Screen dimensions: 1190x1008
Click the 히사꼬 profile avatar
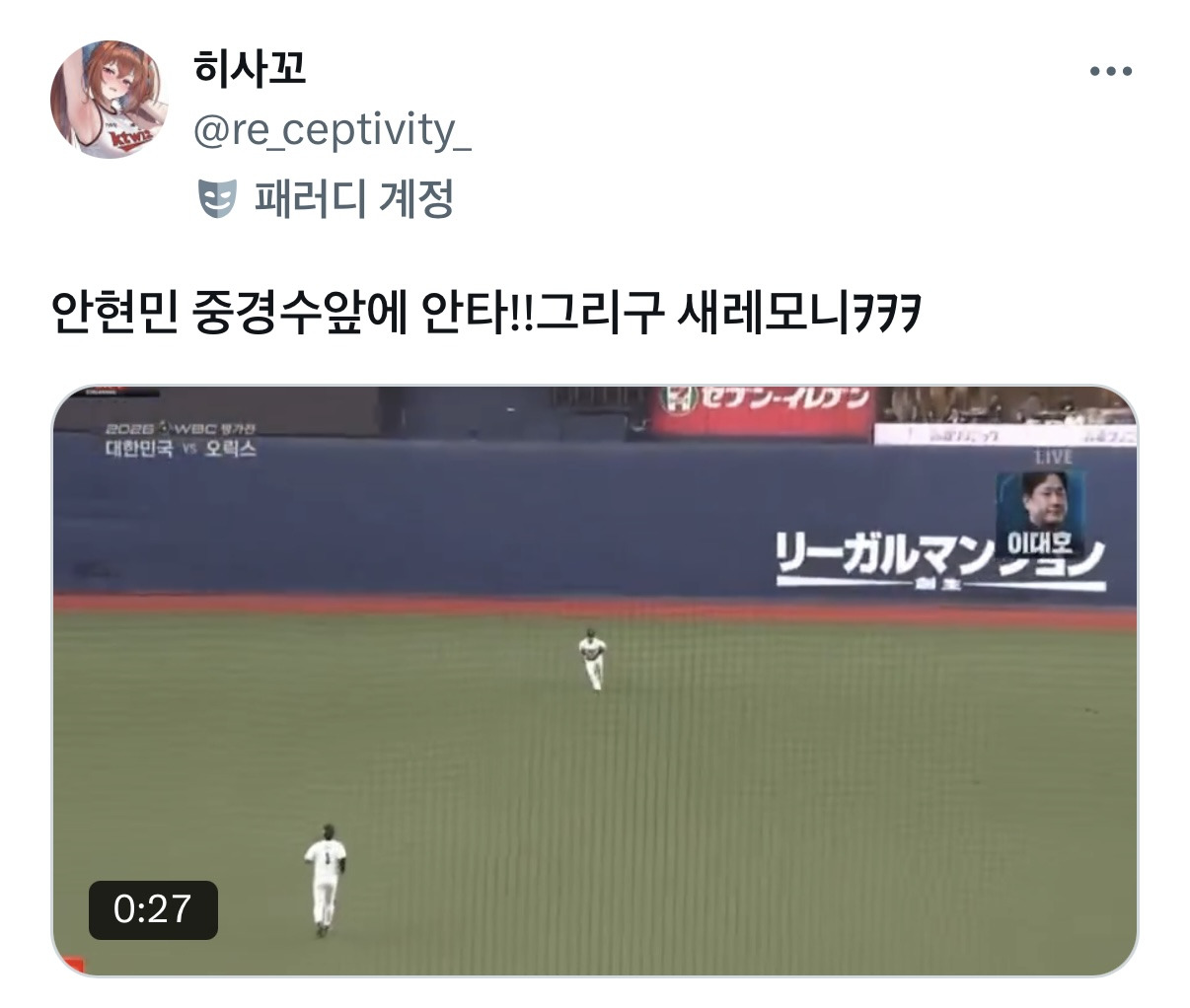pyautogui.click(x=110, y=99)
